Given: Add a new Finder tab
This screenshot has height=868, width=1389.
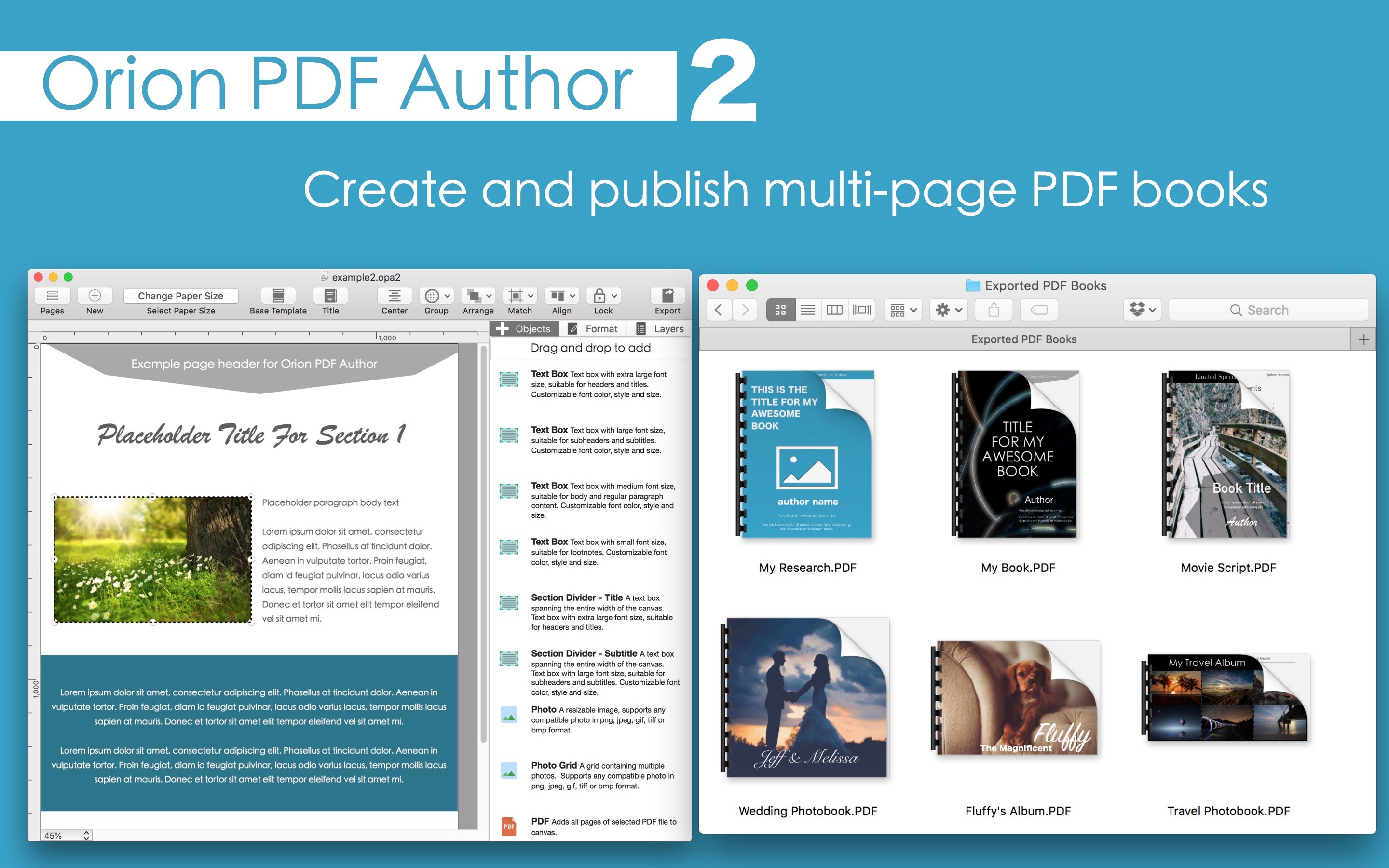Looking at the screenshot, I should (1364, 339).
